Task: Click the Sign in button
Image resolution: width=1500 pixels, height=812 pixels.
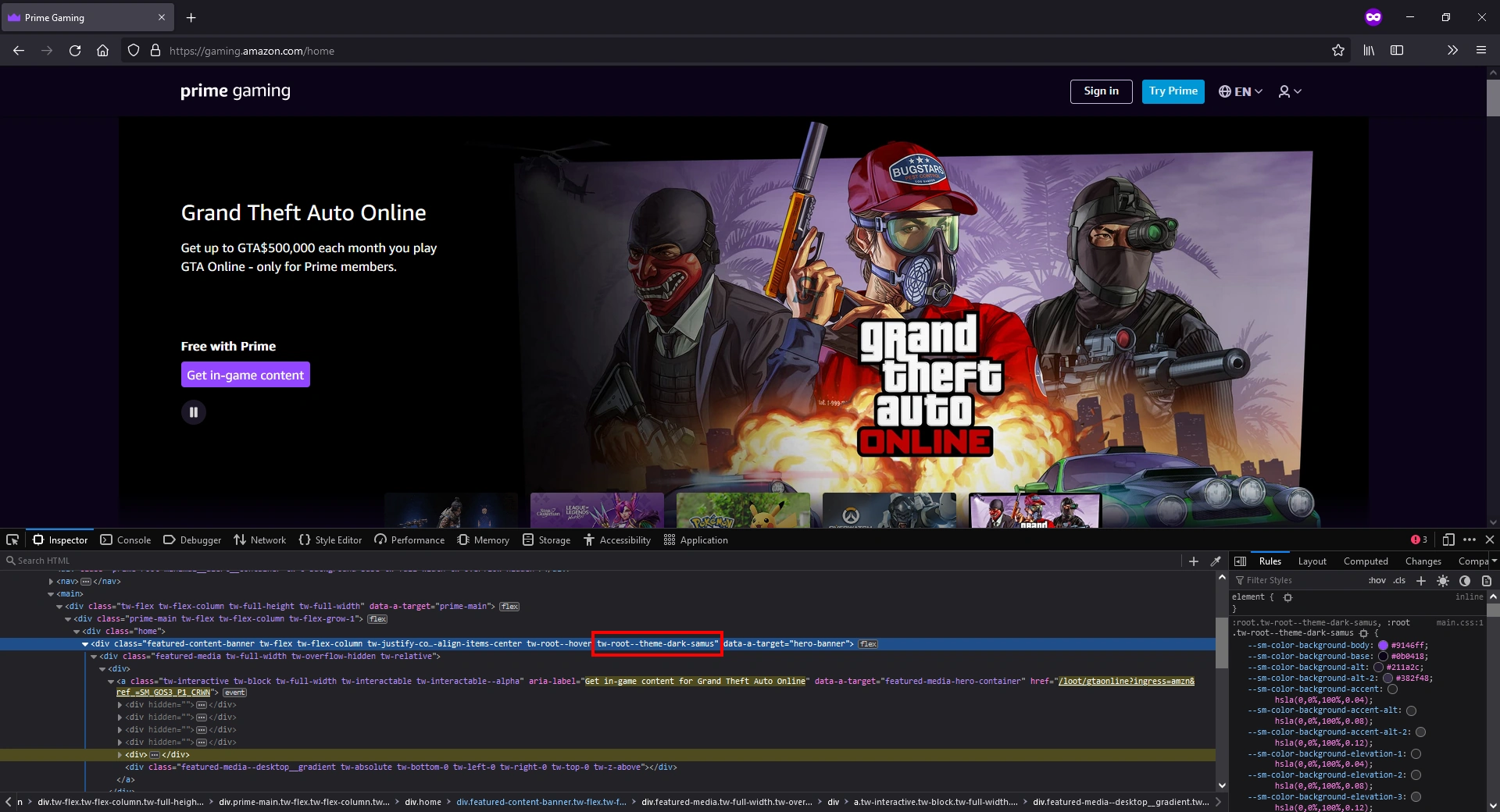Action: click(x=1101, y=91)
